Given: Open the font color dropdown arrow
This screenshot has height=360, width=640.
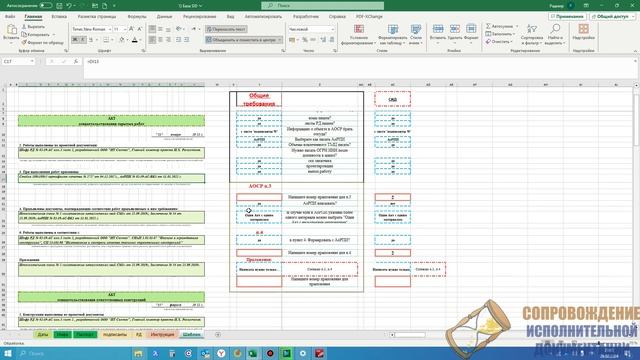Looking at the screenshot, I should click(140, 40).
